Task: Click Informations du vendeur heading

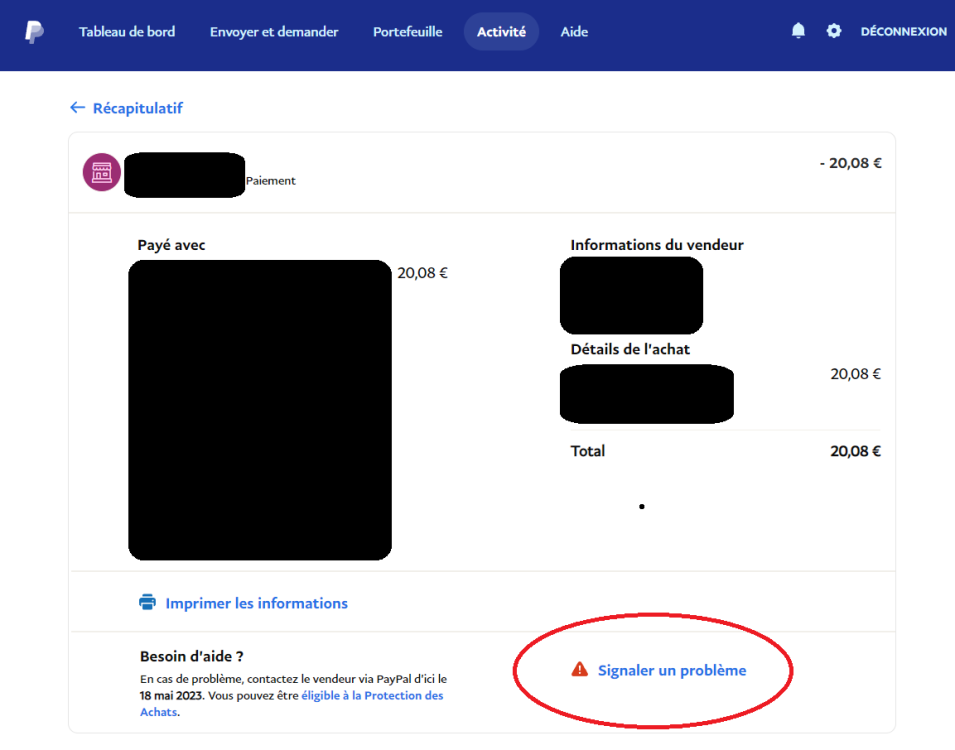Action: (657, 245)
